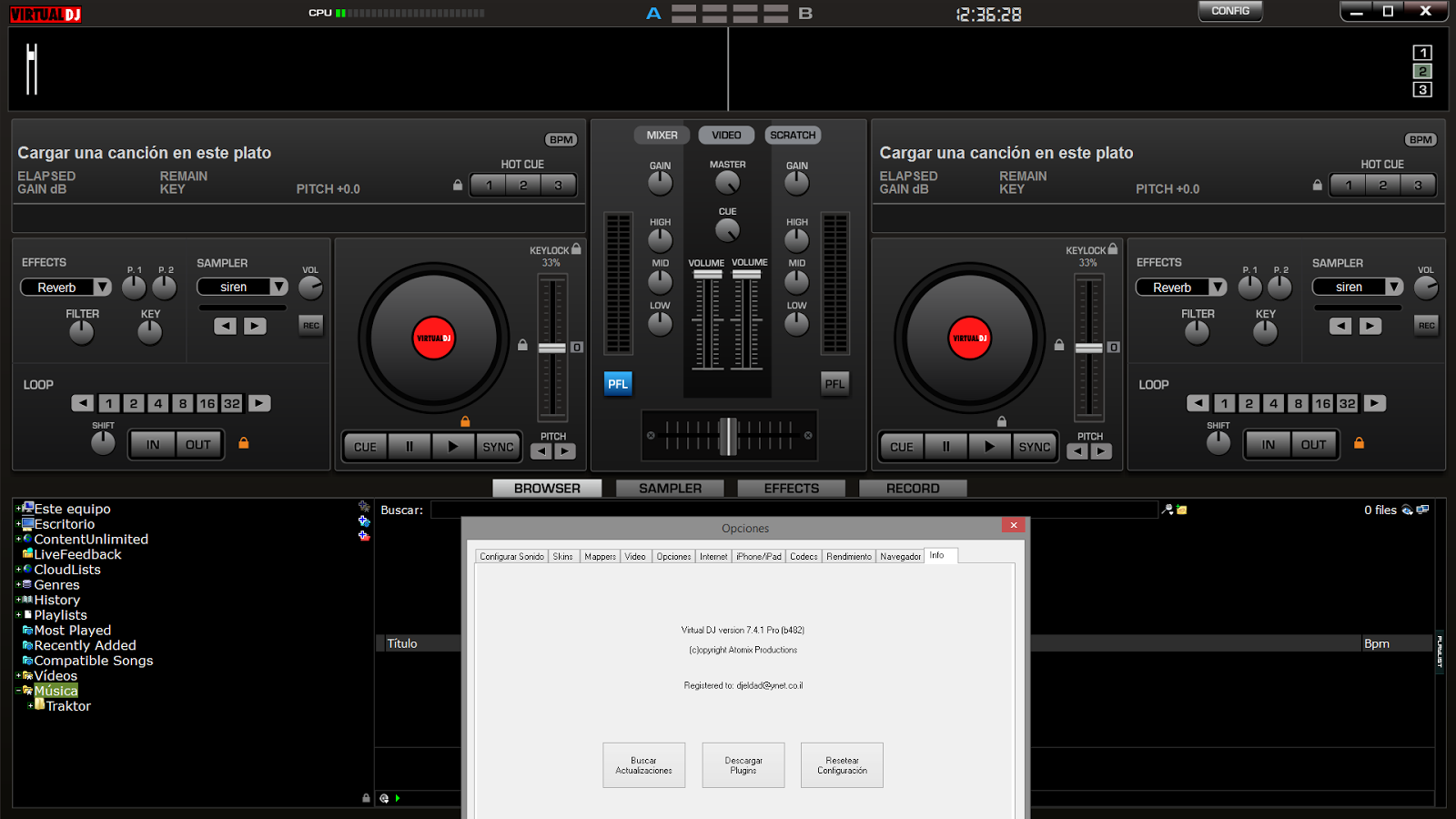1456x819 pixels.
Task: Click the Resetear Configuración button
Action: 841,764
